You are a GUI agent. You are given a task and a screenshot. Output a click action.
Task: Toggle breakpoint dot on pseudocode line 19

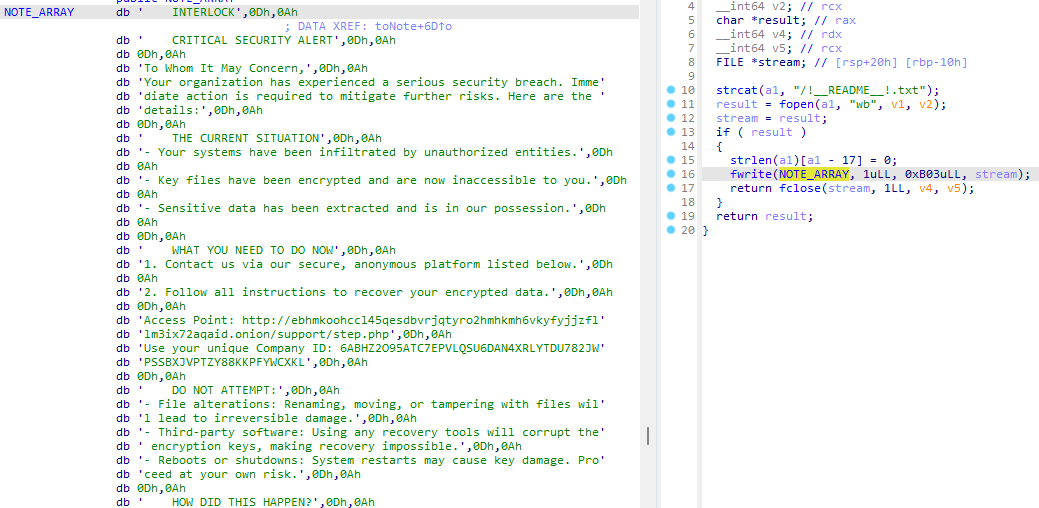point(671,216)
